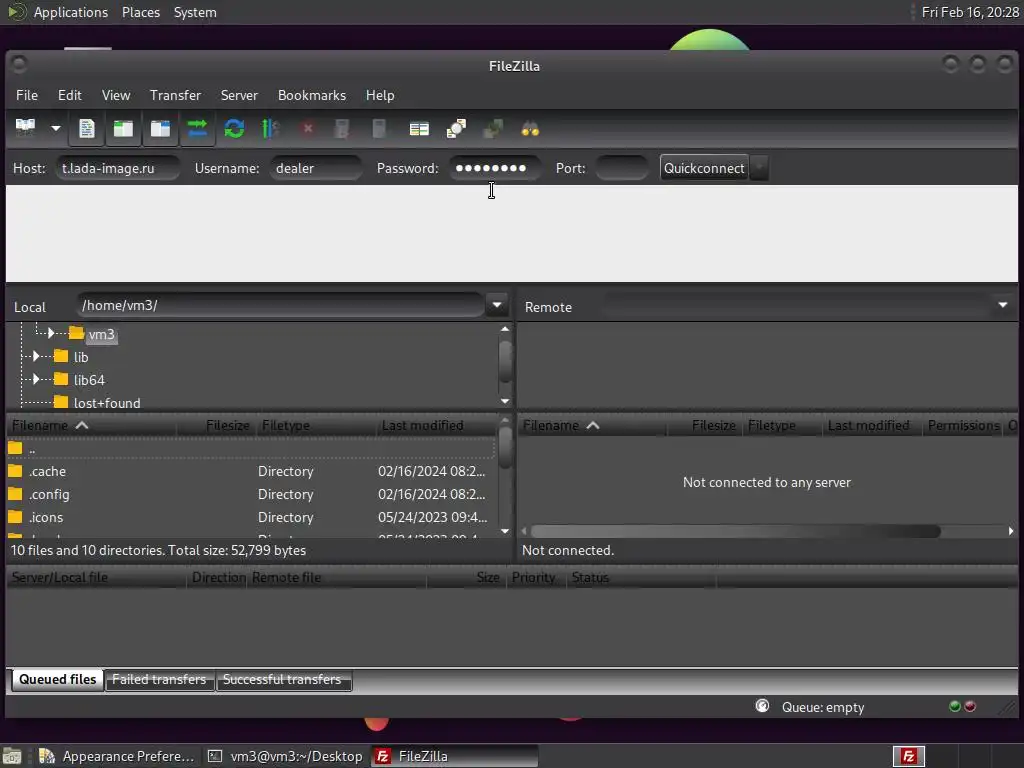Viewport: 1024px width, 768px height.
Task: Click the disconnect from server icon
Action: 342,129
